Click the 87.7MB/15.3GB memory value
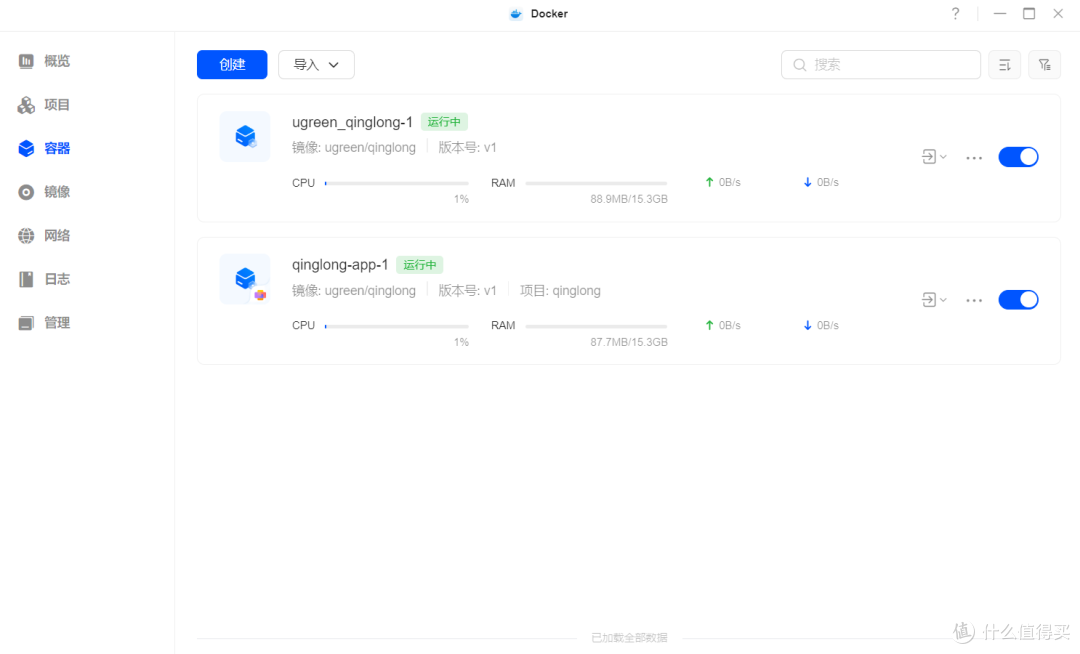Image resolution: width=1080 pixels, height=654 pixels. click(629, 342)
